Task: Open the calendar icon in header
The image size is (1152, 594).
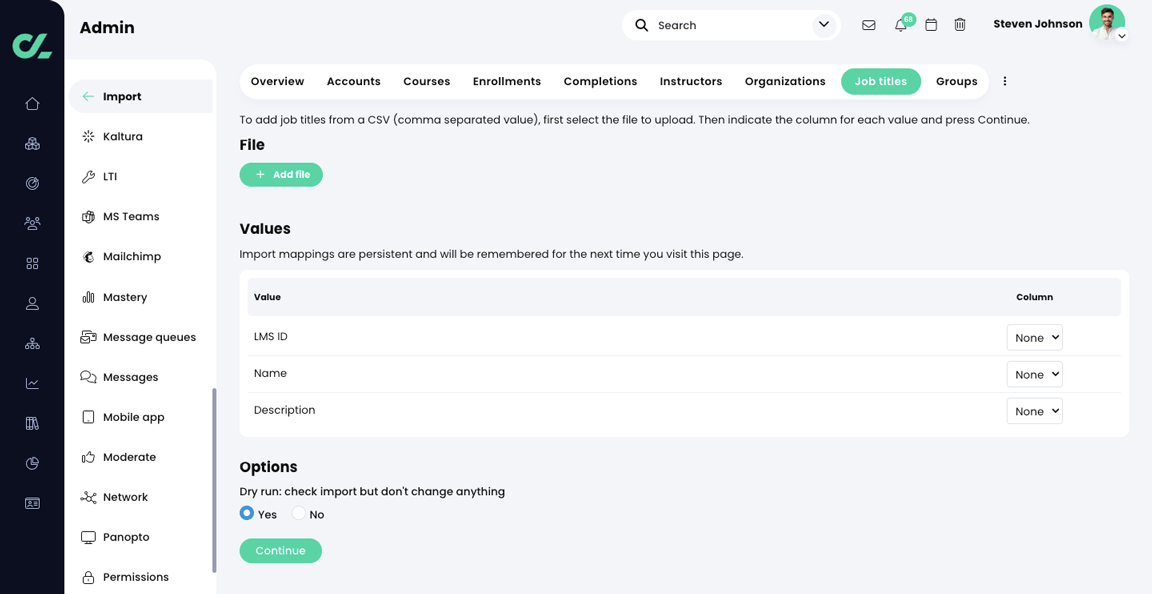Action: pos(931,25)
